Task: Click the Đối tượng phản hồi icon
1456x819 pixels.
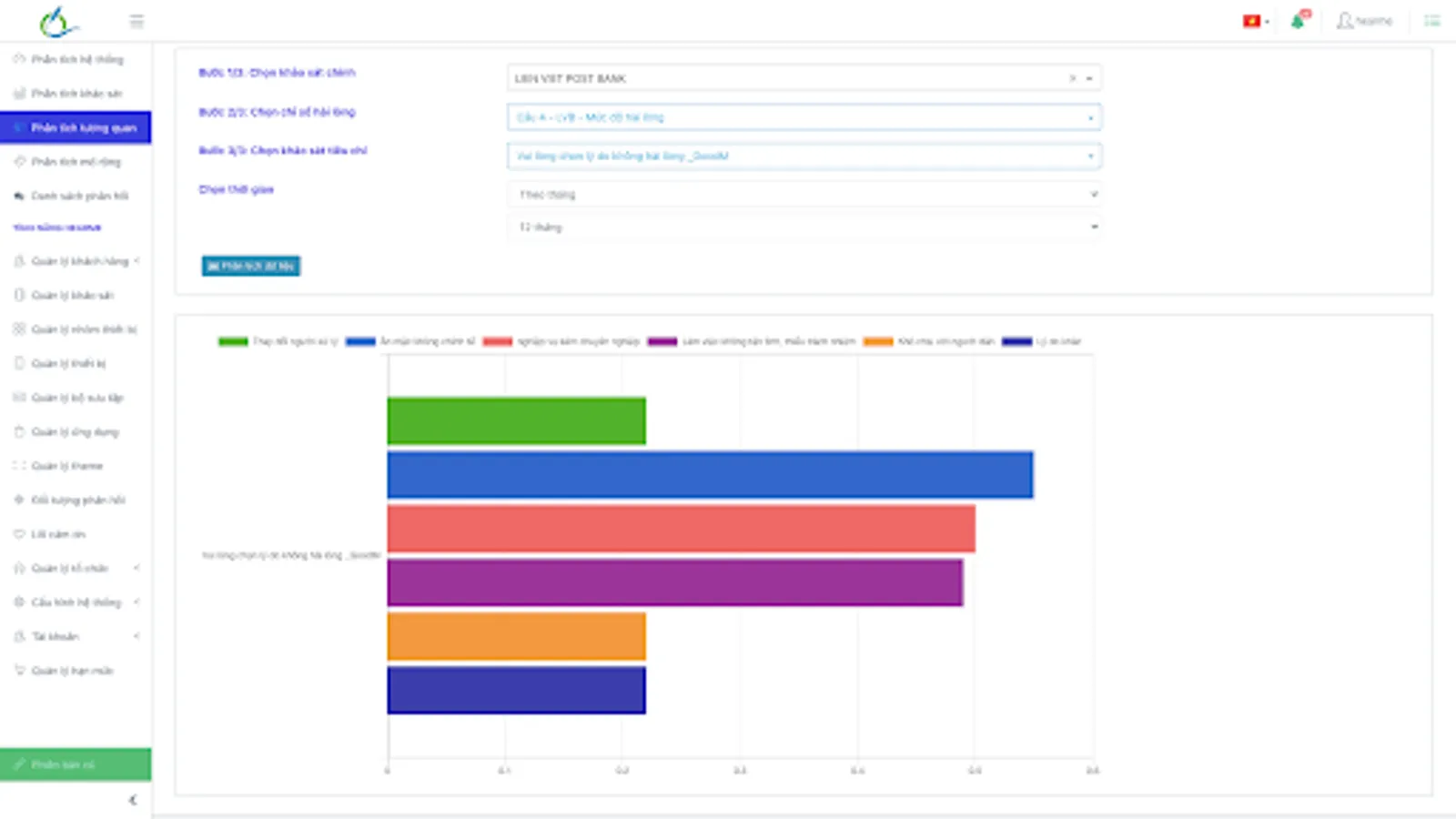Action: 19,500
